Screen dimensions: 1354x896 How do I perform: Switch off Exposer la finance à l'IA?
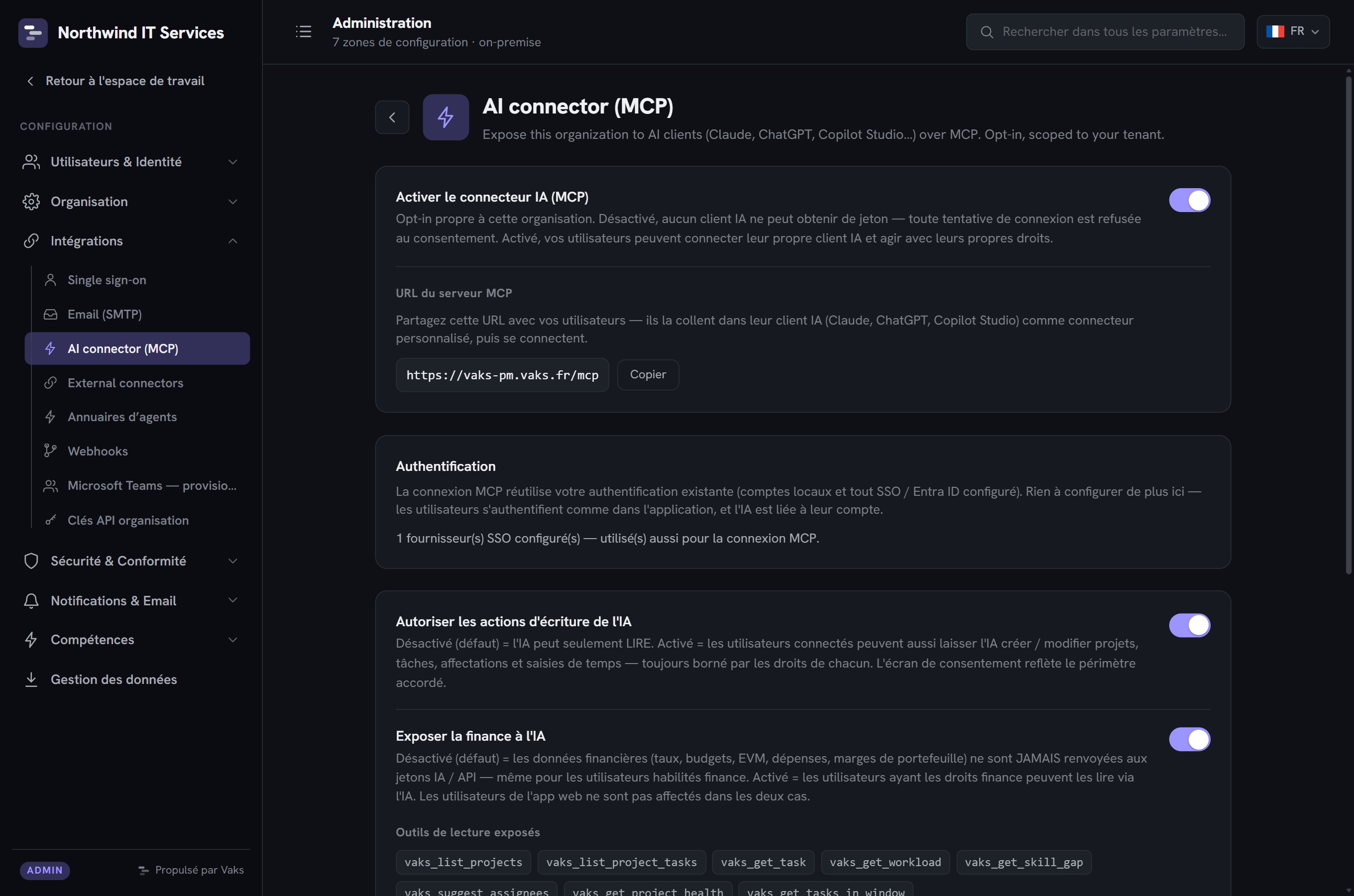[1189, 739]
